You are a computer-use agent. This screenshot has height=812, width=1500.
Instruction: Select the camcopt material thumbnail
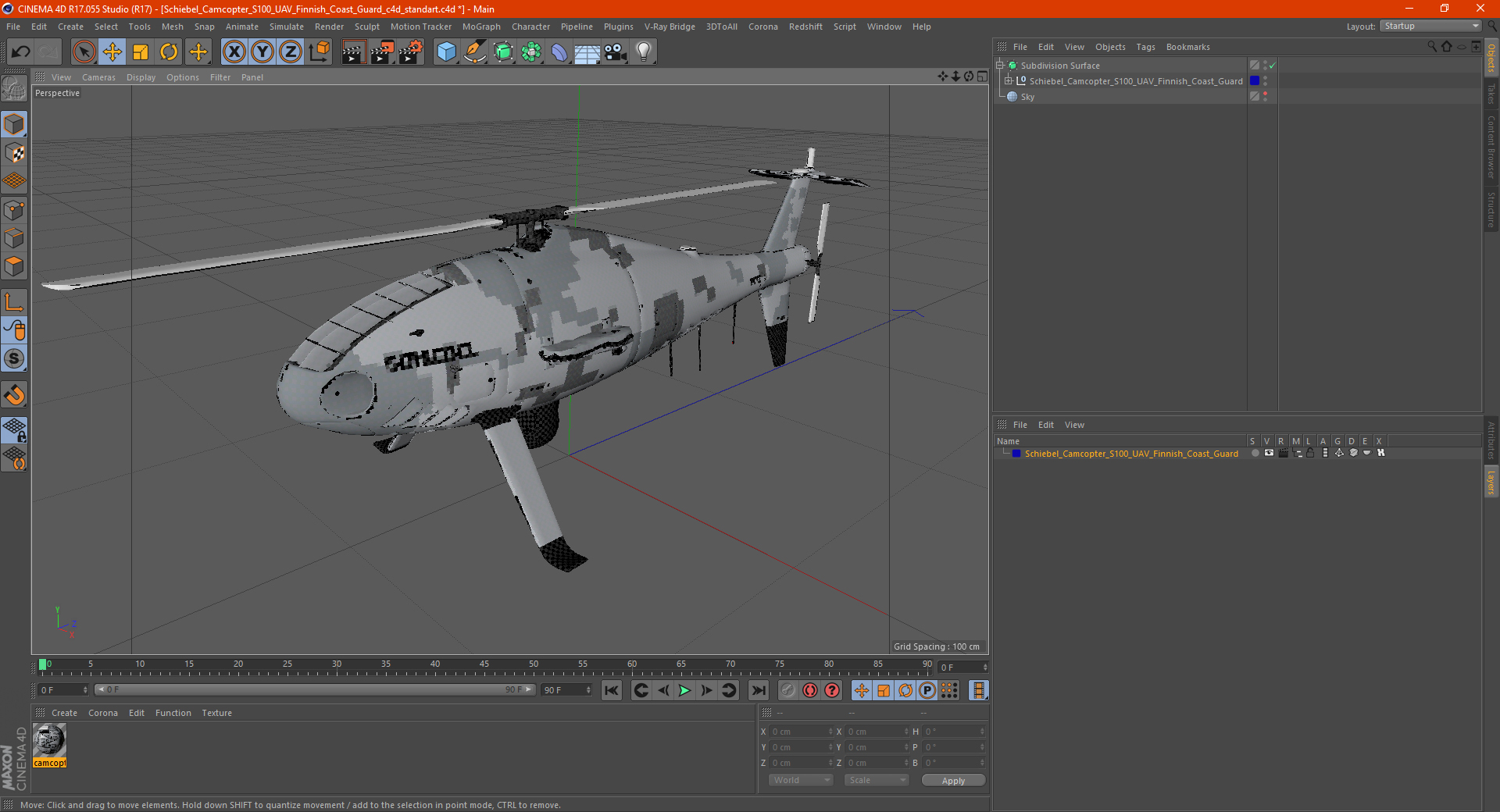click(x=49, y=741)
